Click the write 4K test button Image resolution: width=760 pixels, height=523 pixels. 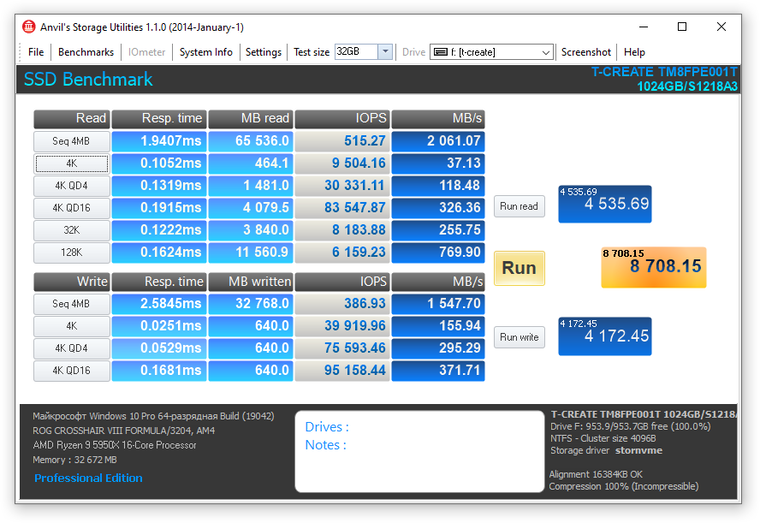[x=72, y=326]
